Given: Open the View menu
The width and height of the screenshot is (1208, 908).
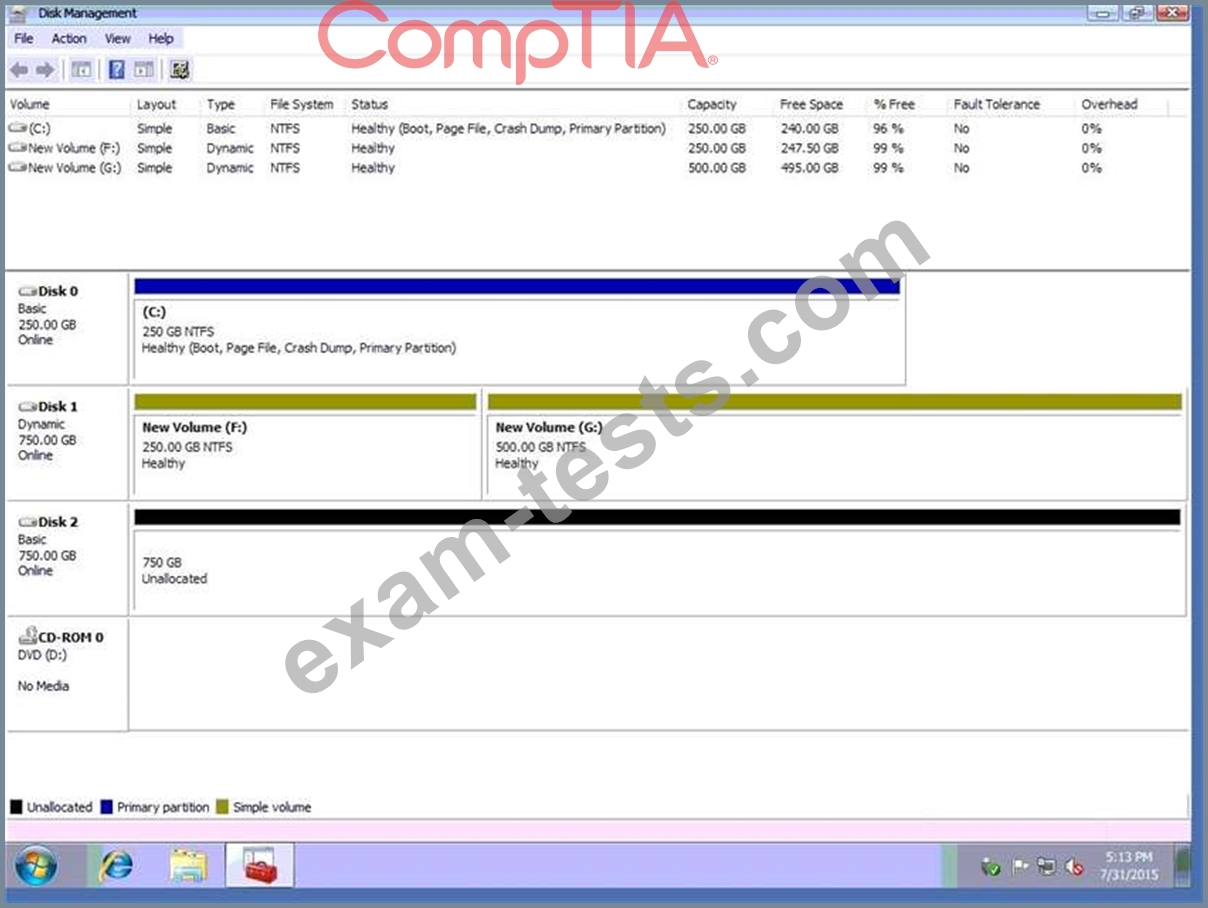Looking at the screenshot, I should 118,38.
